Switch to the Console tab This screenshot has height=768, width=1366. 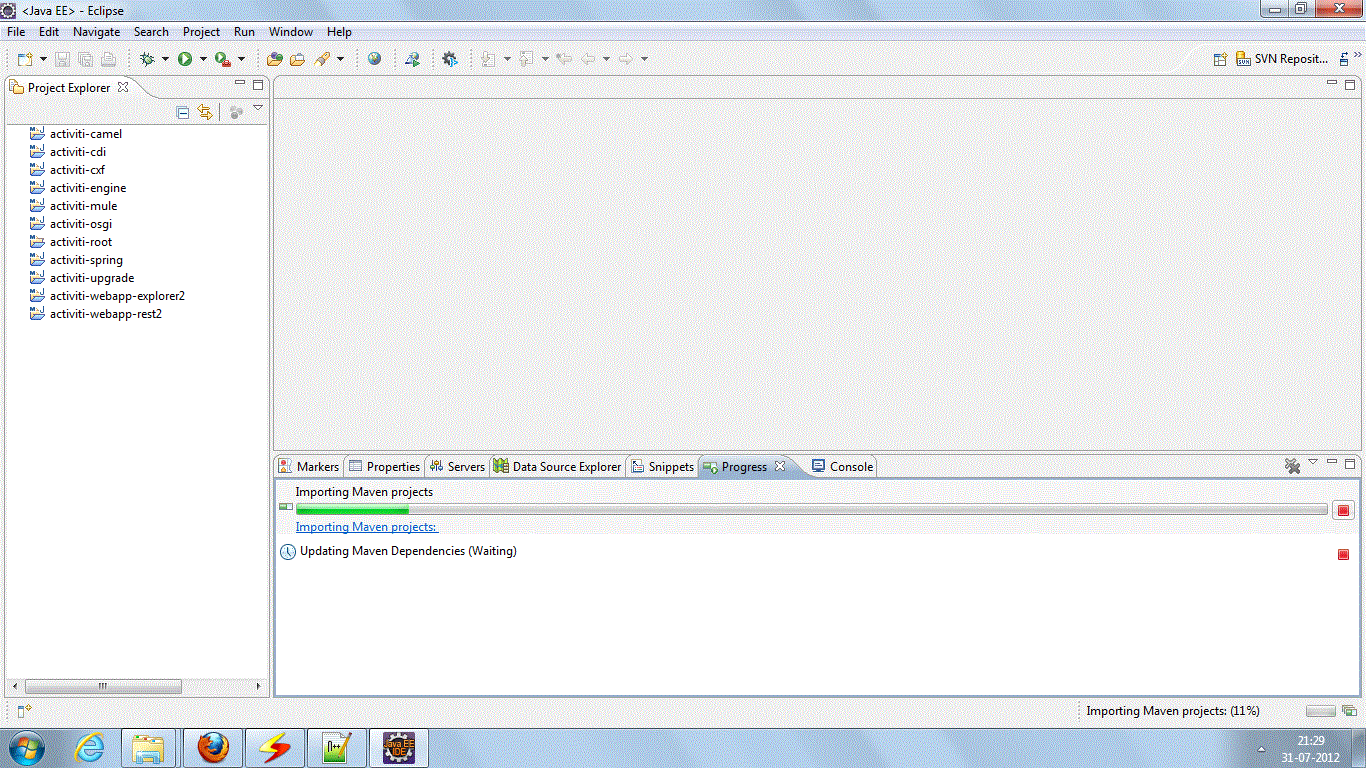850,467
